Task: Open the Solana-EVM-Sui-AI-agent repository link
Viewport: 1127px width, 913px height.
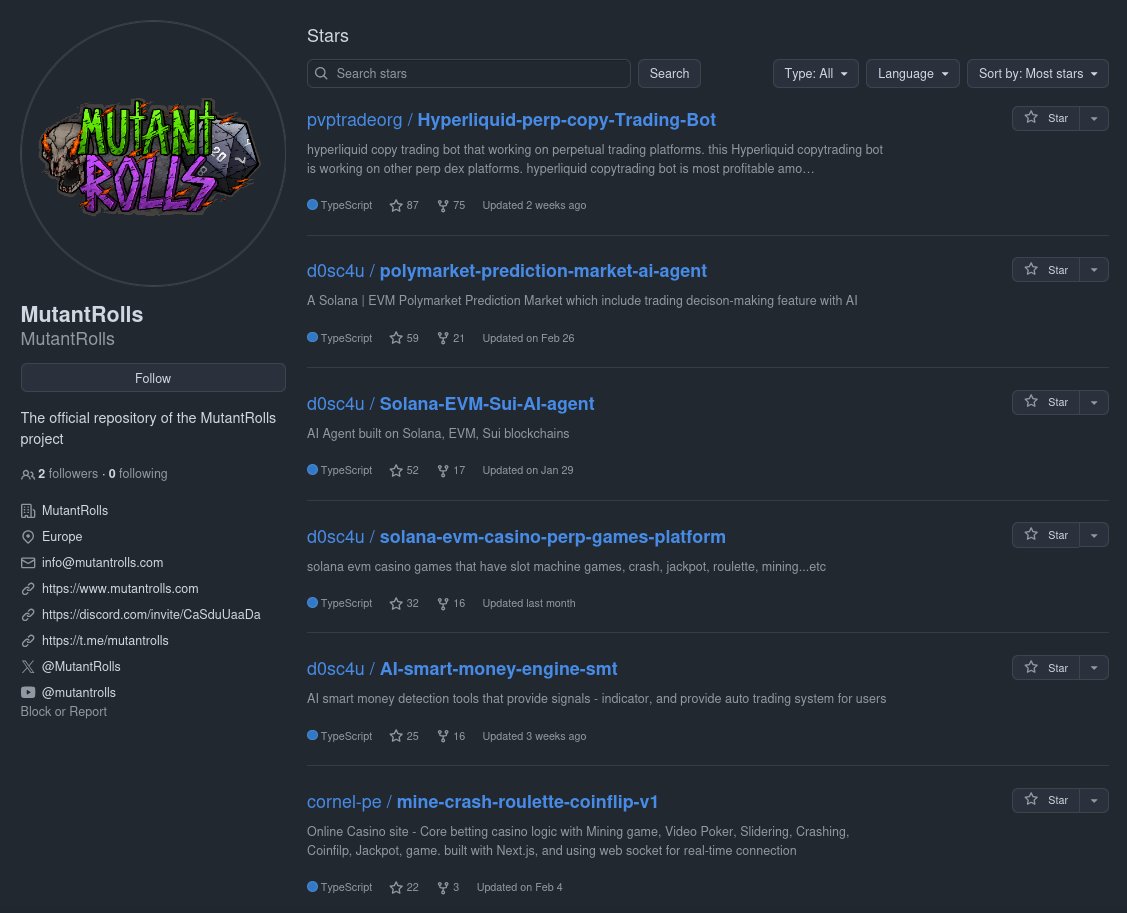Action: (x=451, y=404)
